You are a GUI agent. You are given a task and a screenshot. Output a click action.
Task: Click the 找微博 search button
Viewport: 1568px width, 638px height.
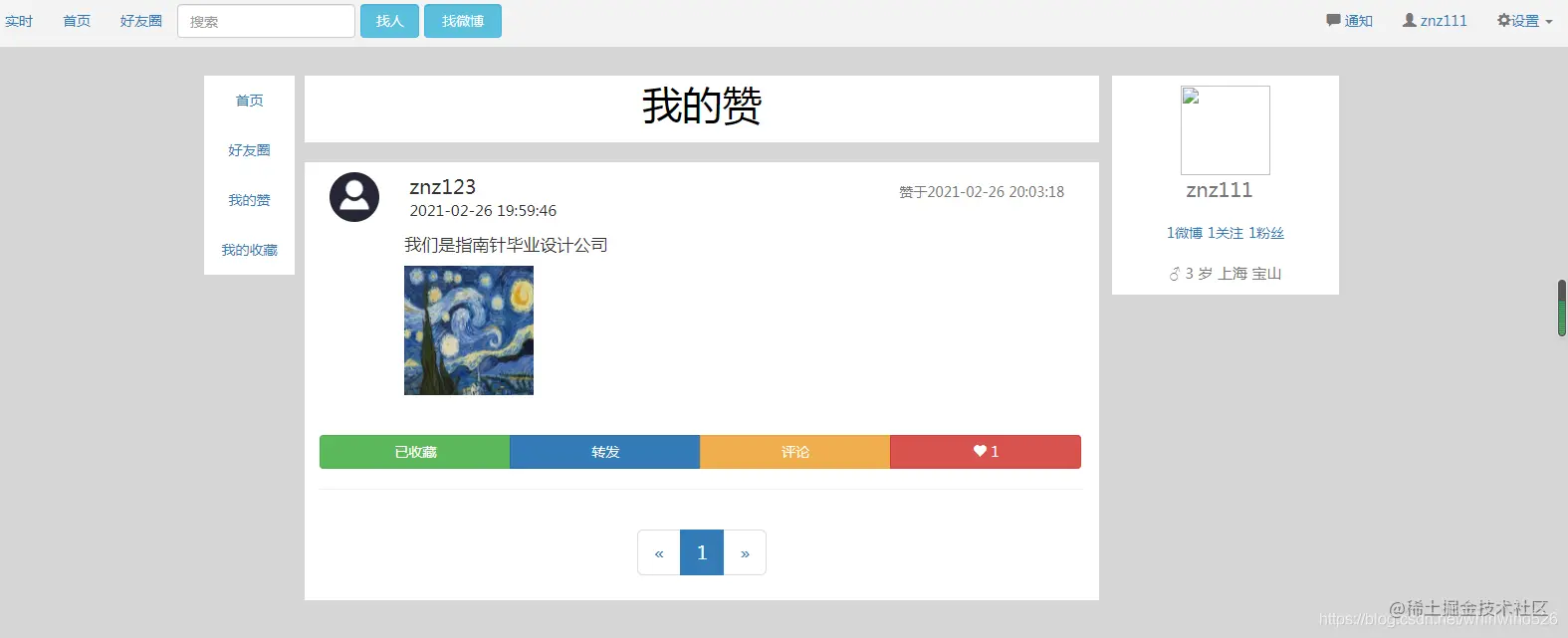pos(463,21)
